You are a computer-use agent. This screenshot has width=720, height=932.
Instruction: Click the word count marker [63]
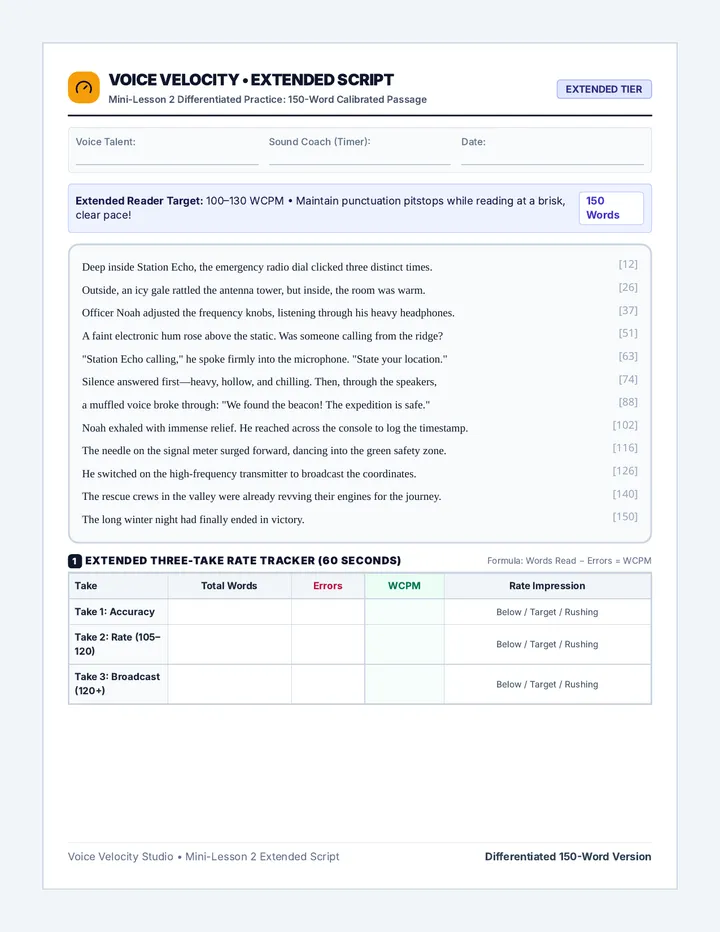click(628, 356)
